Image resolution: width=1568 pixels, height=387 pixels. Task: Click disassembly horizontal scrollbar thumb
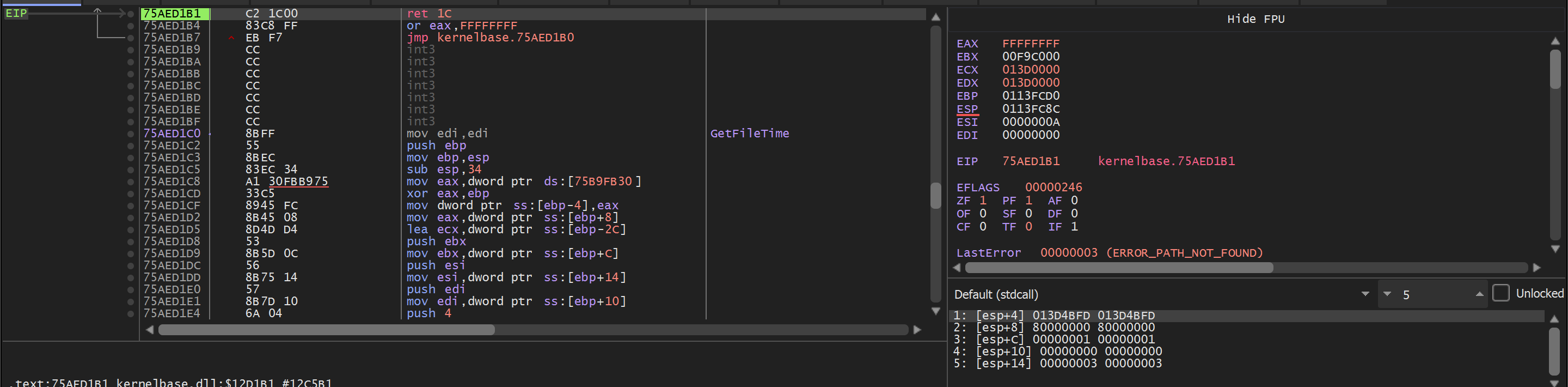[x=326, y=330]
